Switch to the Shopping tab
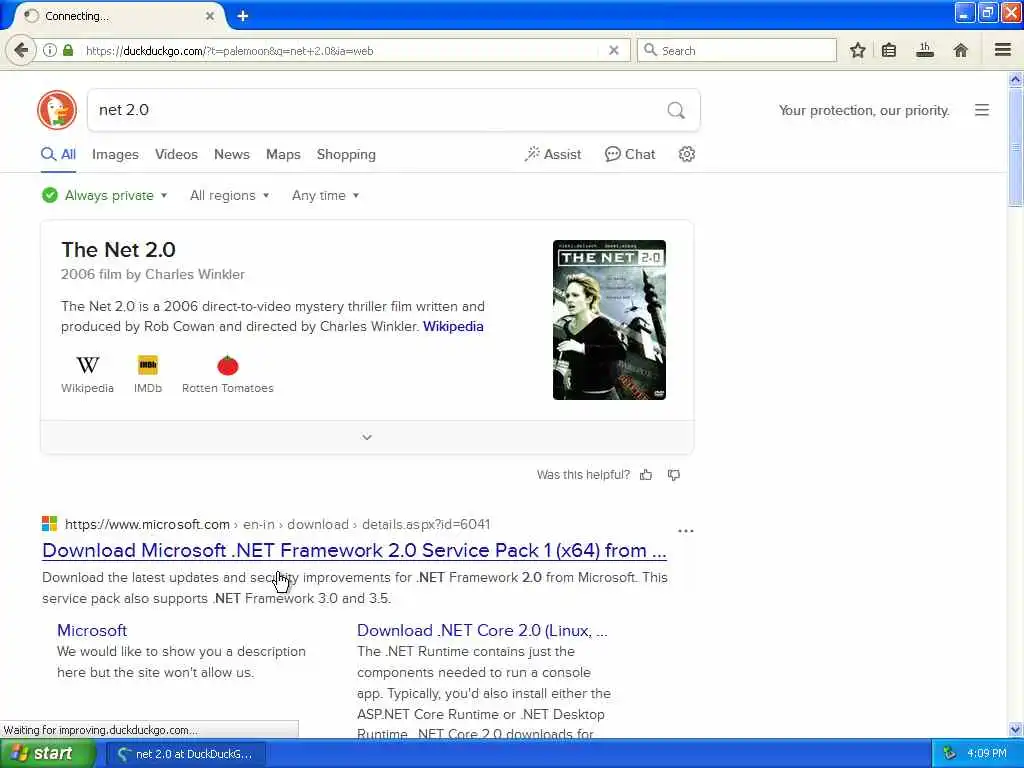Image resolution: width=1024 pixels, height=768 pixels. click(346, 155)
